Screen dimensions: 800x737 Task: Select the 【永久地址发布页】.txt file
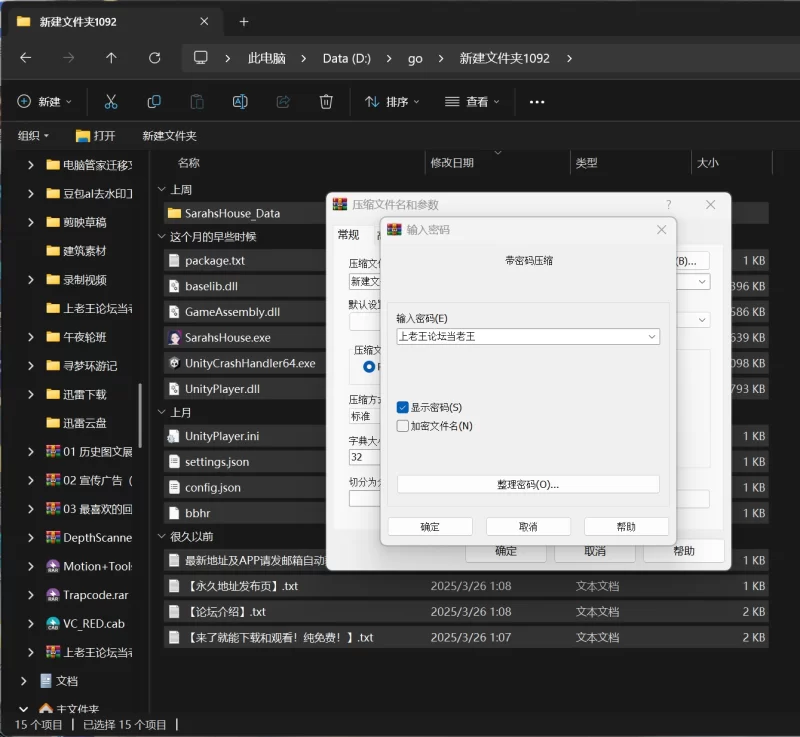(466, 586)
